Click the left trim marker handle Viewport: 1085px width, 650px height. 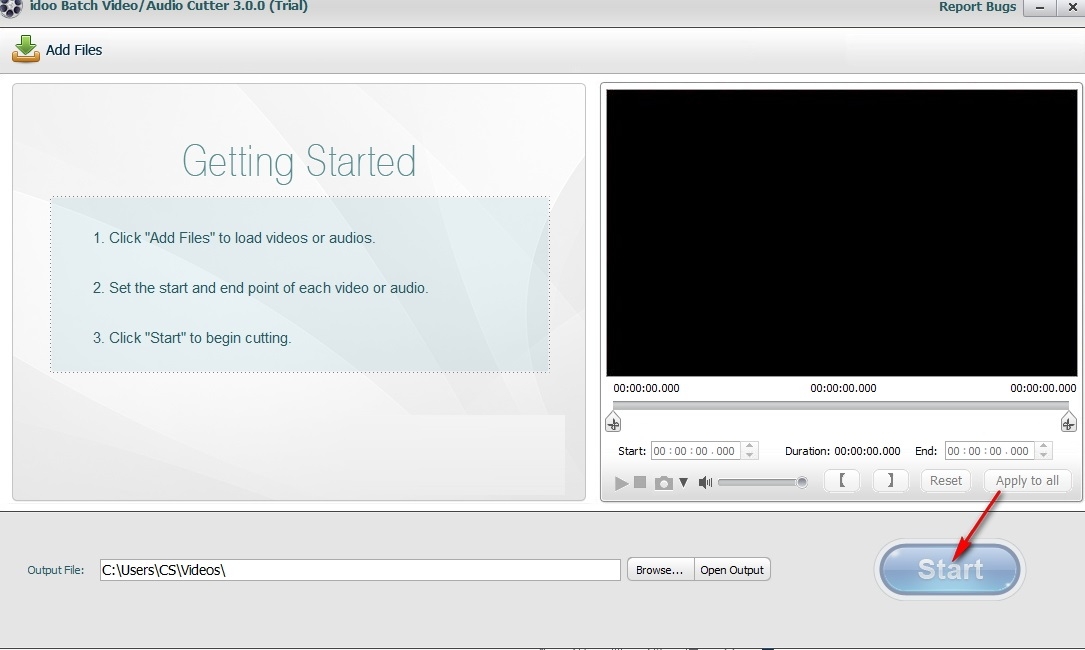pyautogui.click(x=613, y=422)
